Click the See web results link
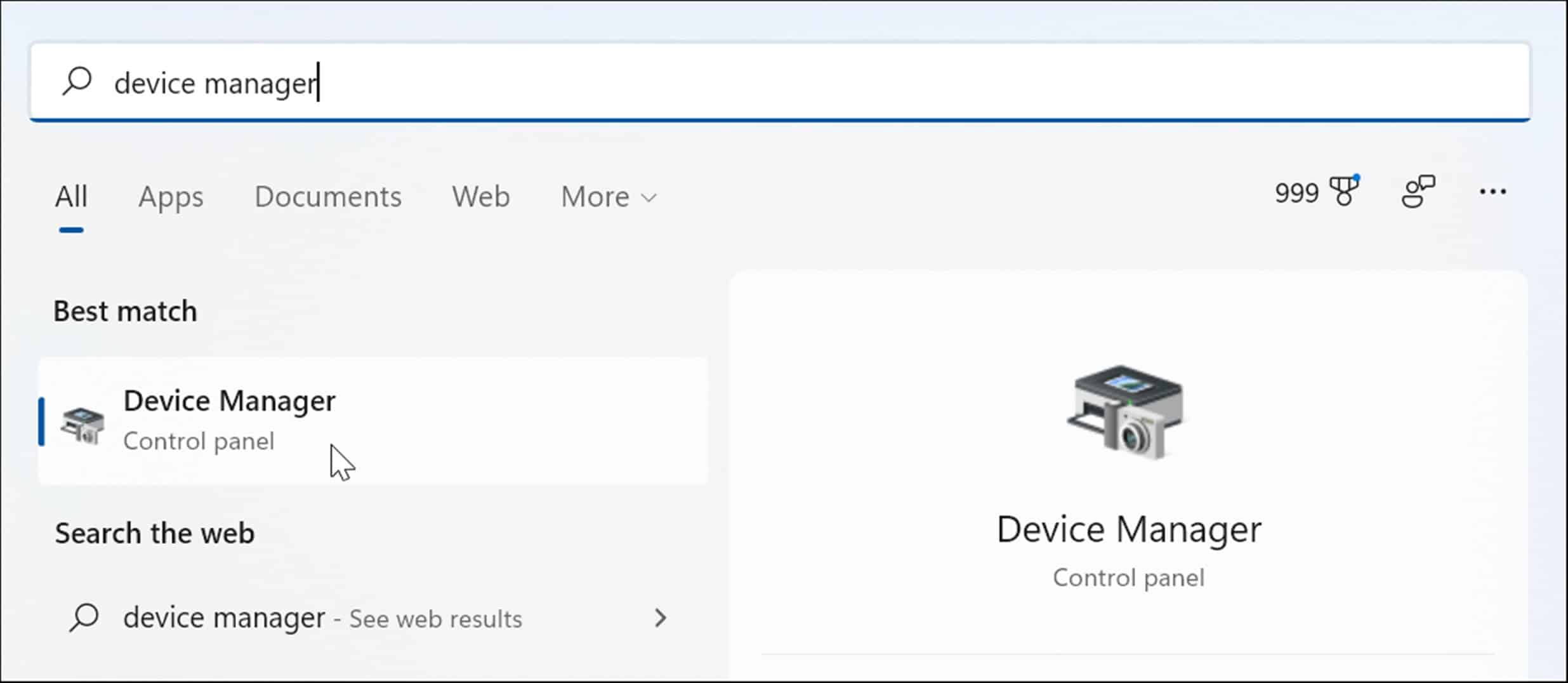This screenshot has width=1568, height=683. [435, 618]
